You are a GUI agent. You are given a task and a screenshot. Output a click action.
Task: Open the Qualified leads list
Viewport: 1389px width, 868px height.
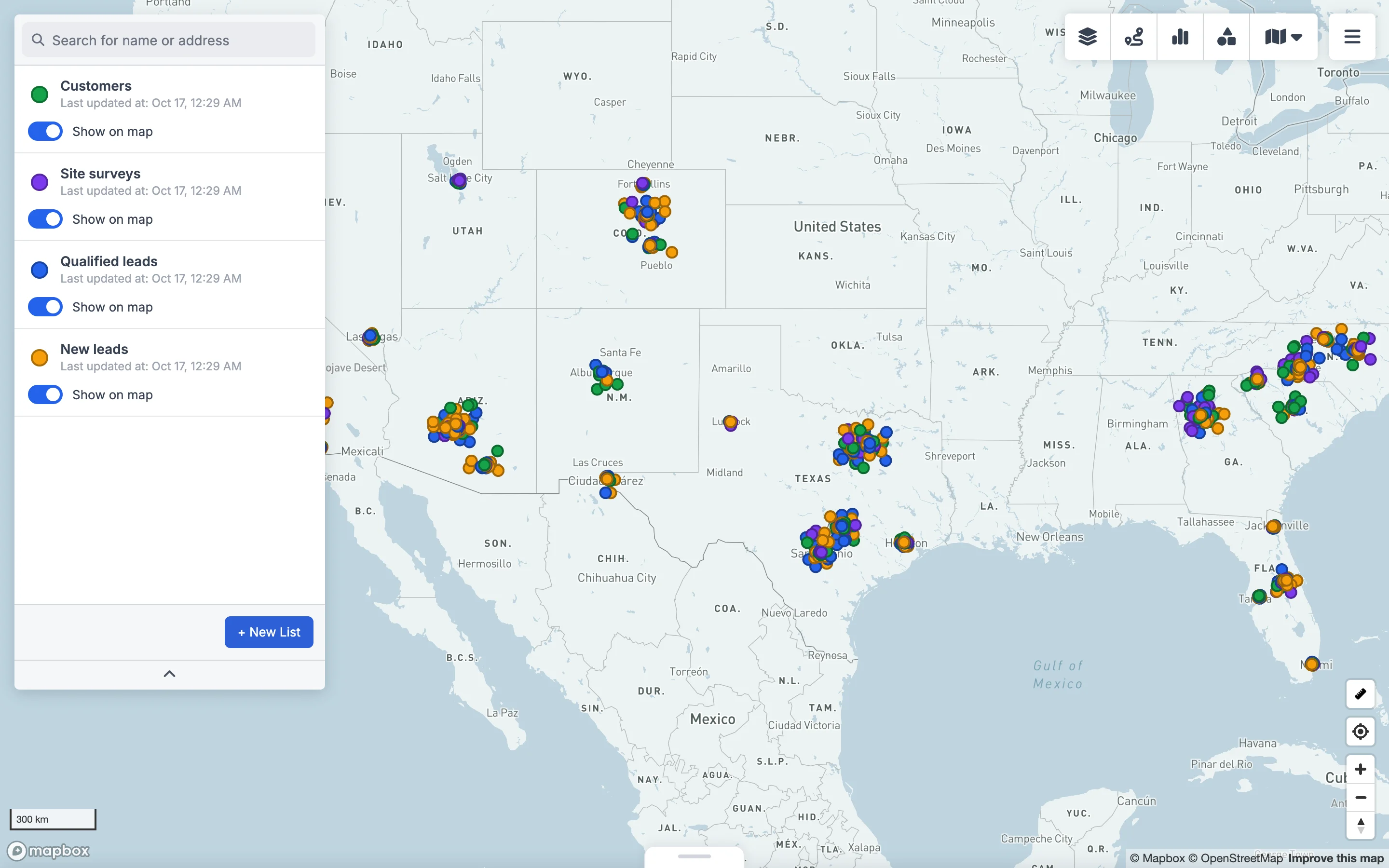pyautogui.click(x=109, y=261)
